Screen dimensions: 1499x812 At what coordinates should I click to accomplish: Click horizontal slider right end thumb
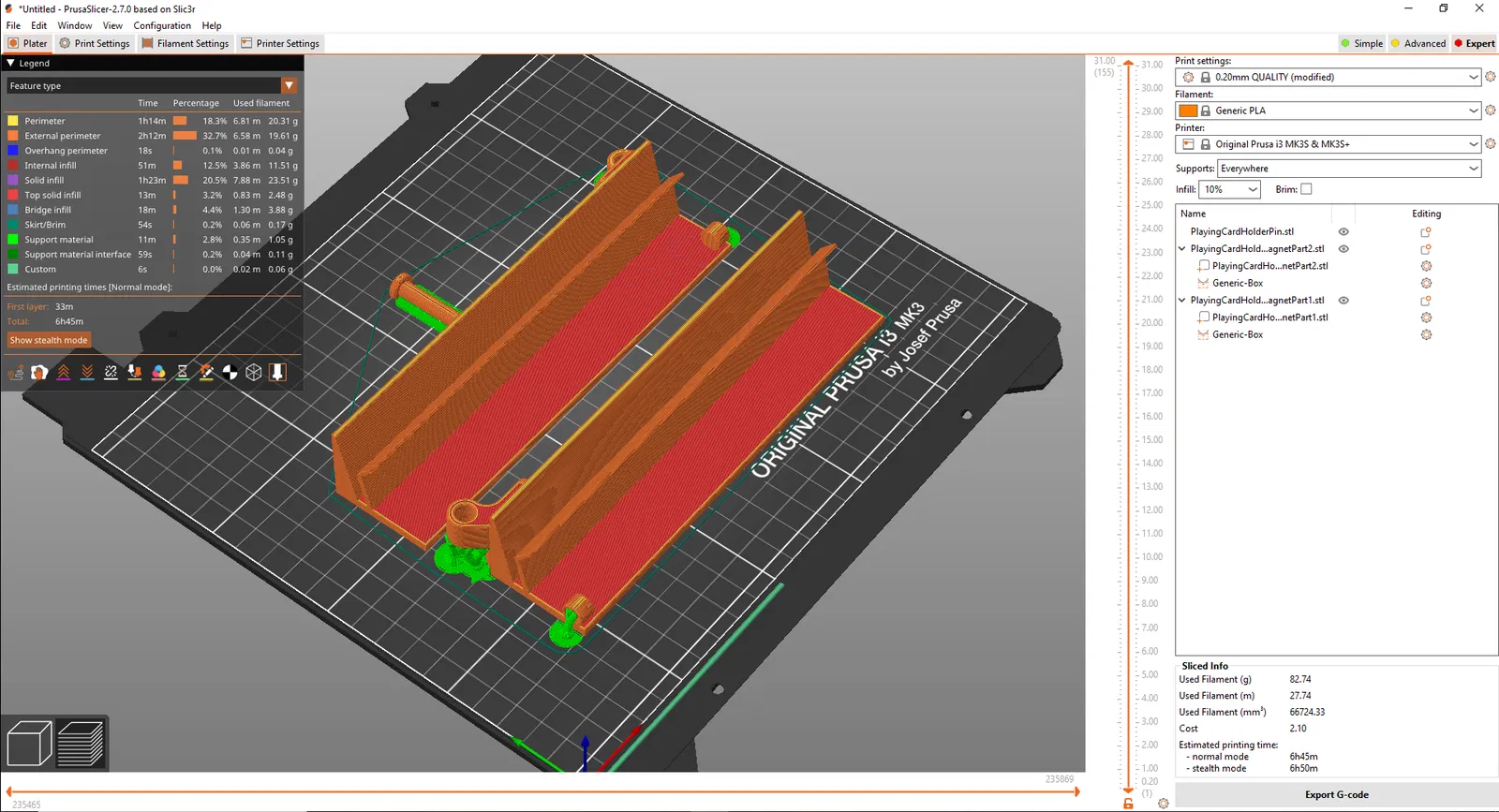coord(1076,792)
